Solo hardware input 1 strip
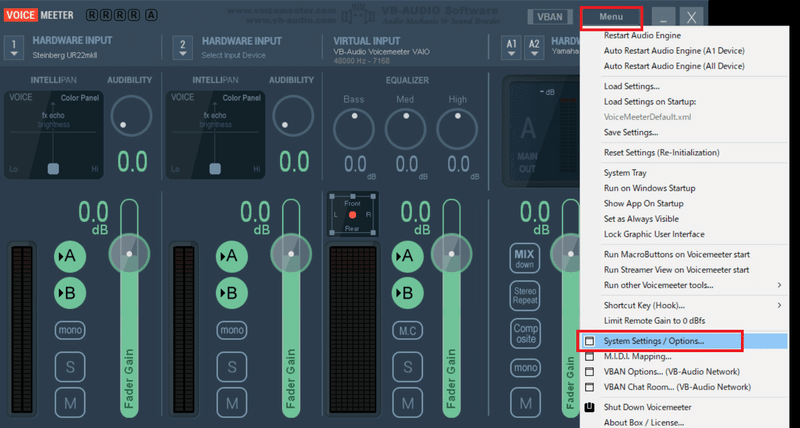This screenshot has width=800, height=428. [x=70, y=367]
